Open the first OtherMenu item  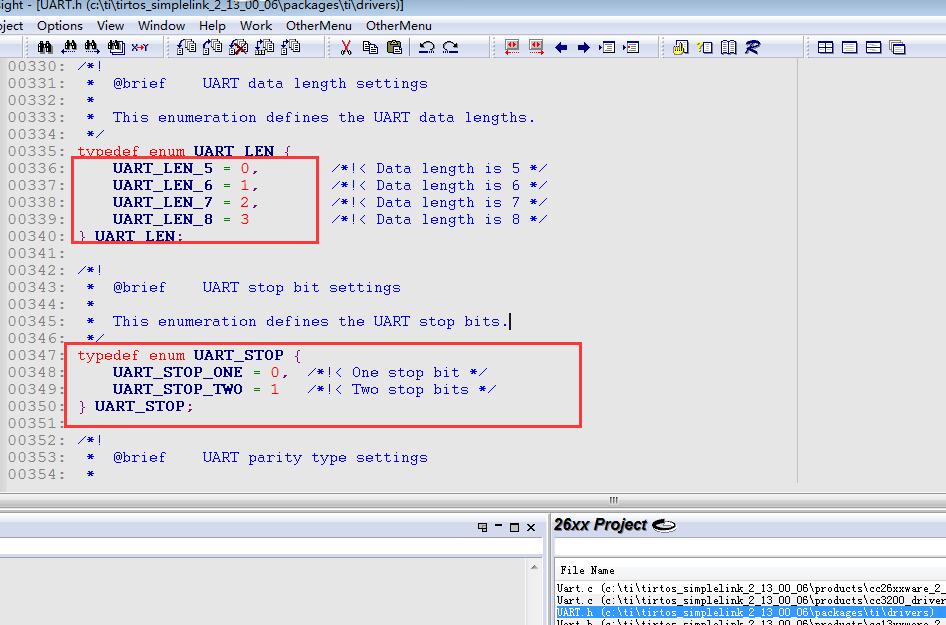click(x=319, y=26)
